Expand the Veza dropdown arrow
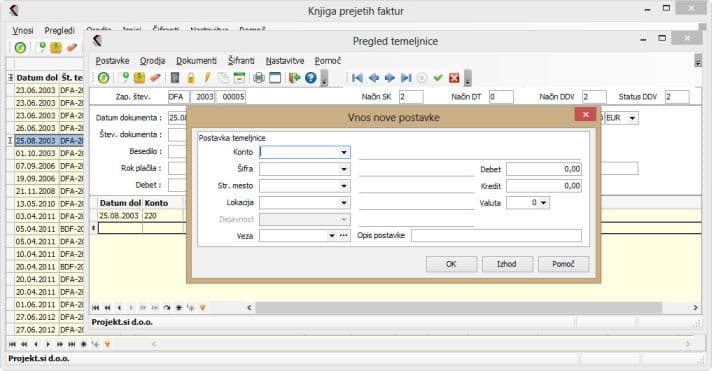 [x=331, y=236]
